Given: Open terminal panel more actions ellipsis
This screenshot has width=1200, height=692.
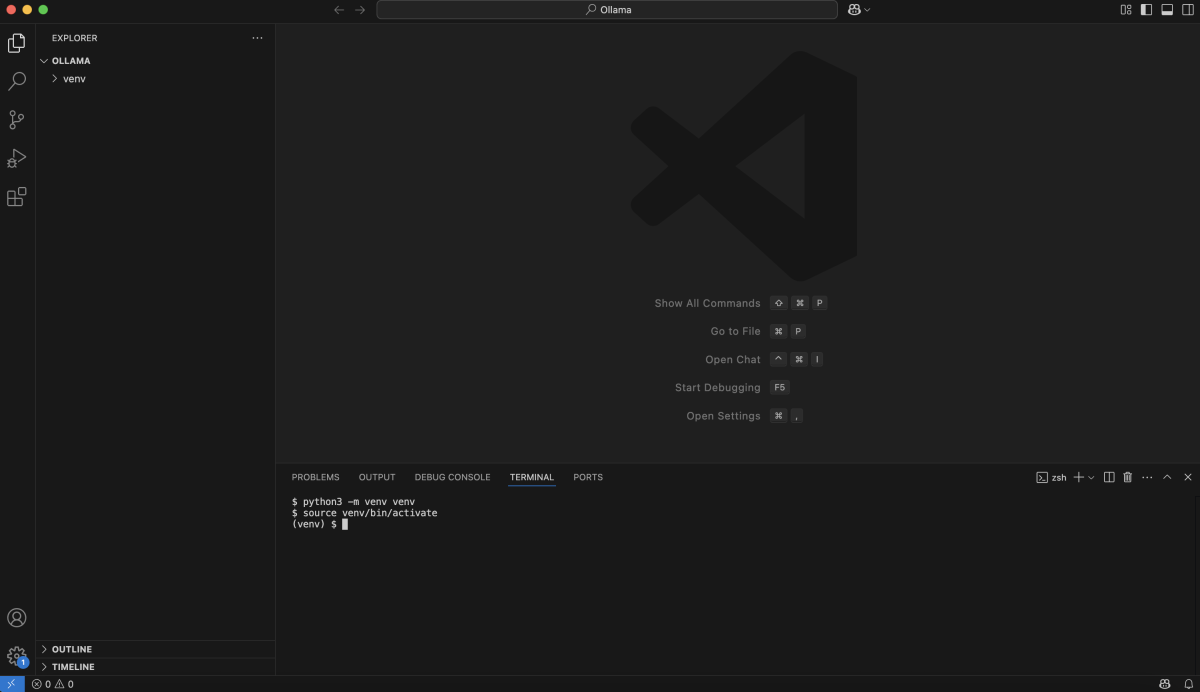Looking at the screenshot, I should 1147,477.
